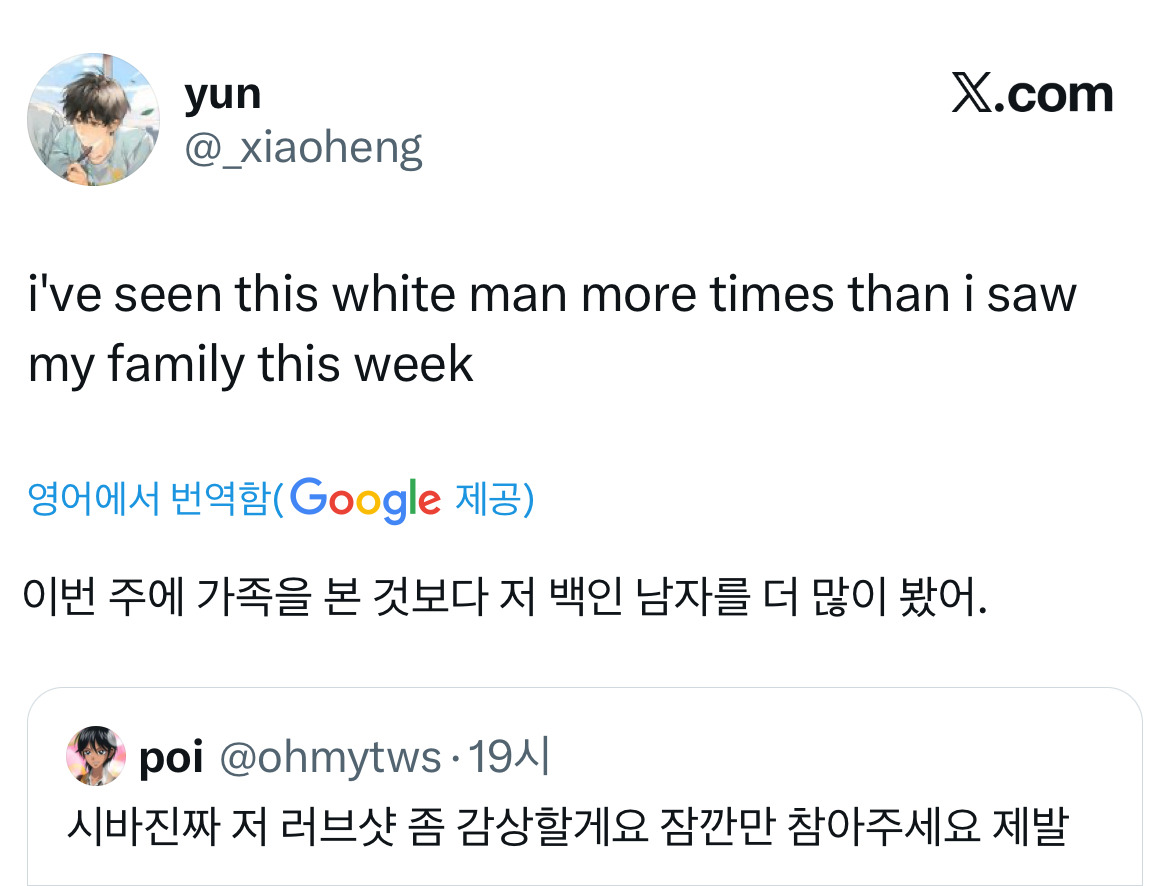Click the "제공)" text after Google
The width and height of the screenshot is (1170, 886).
494,498
